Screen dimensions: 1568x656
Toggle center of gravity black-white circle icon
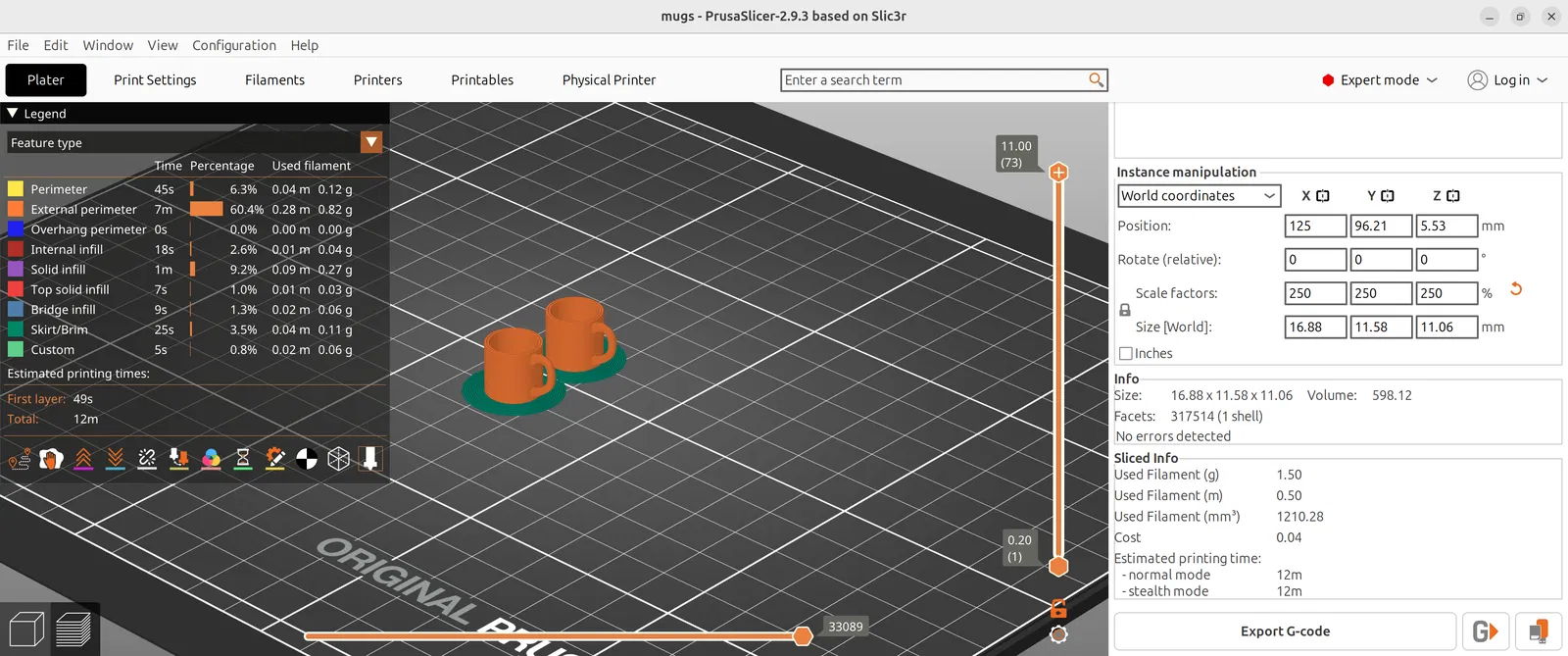coord(307,459)
